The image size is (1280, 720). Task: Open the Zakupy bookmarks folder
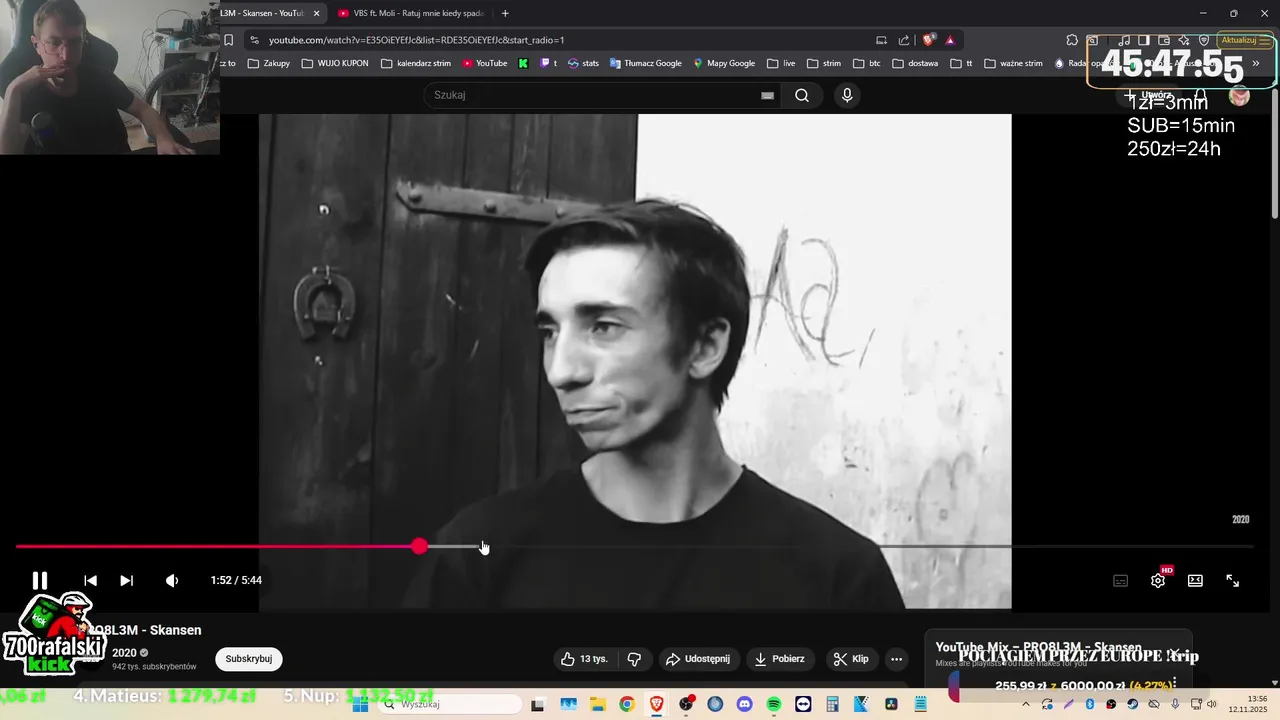(x=269, y=63)
